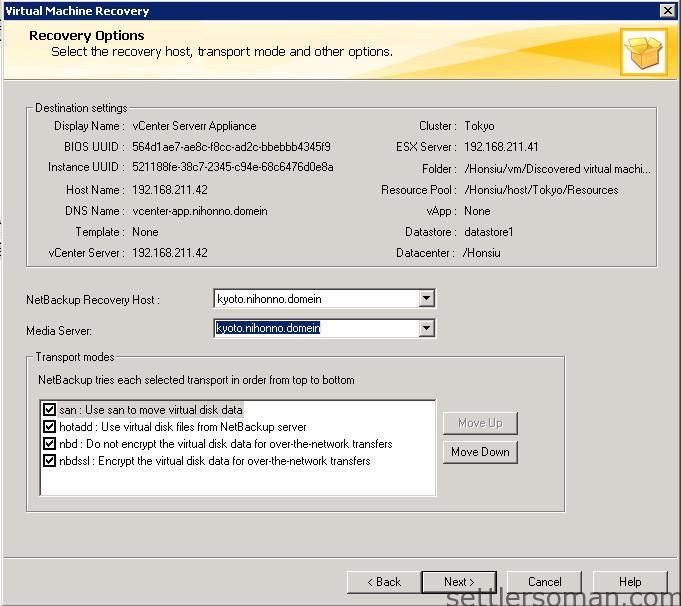
Task: Select the nbd transport list entry
Action: click(x=225, y=444)
